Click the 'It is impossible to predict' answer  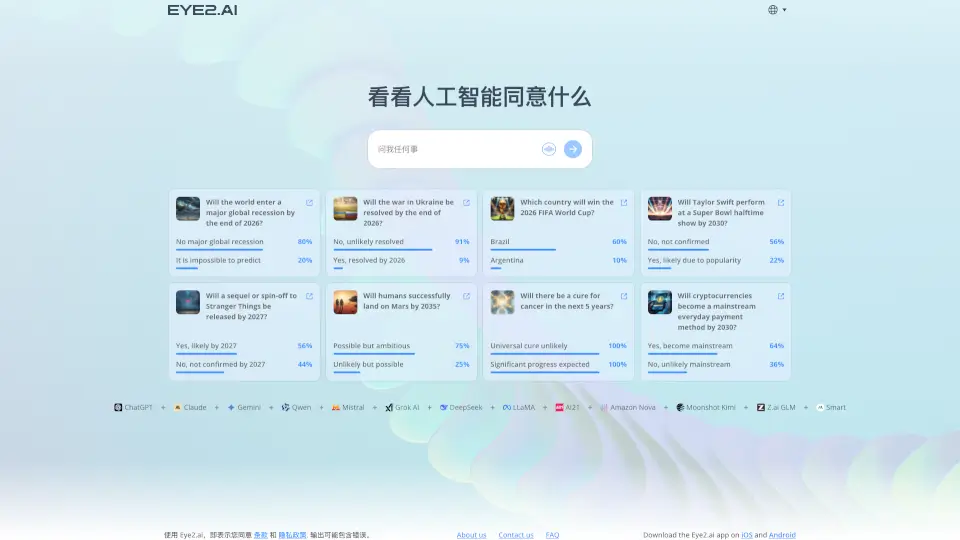pos(244,261)
